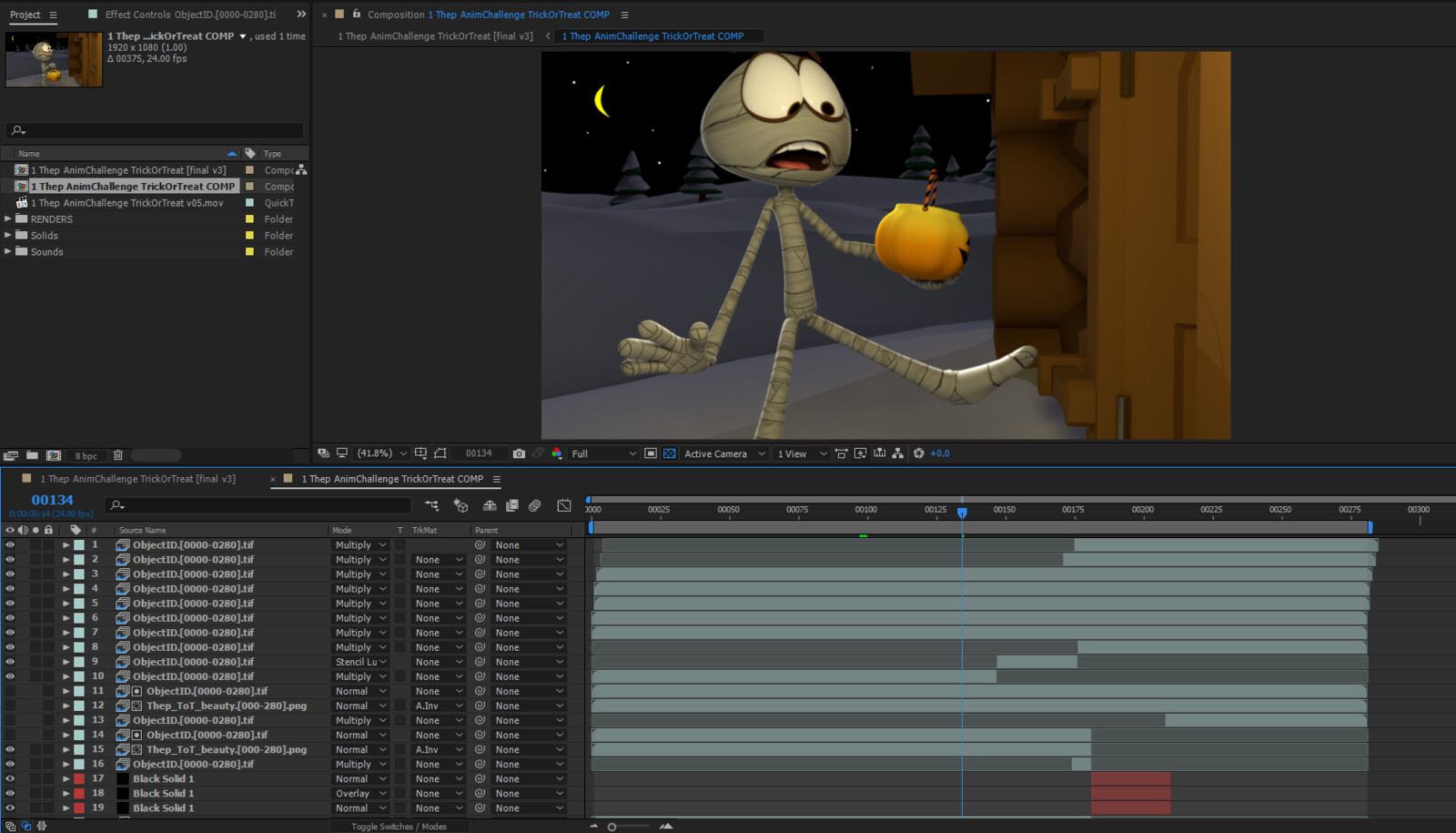Viewport: 1456px width, 833px height.
Task: Open the Active Camera view dropdown
Action: tap(723, 452)
